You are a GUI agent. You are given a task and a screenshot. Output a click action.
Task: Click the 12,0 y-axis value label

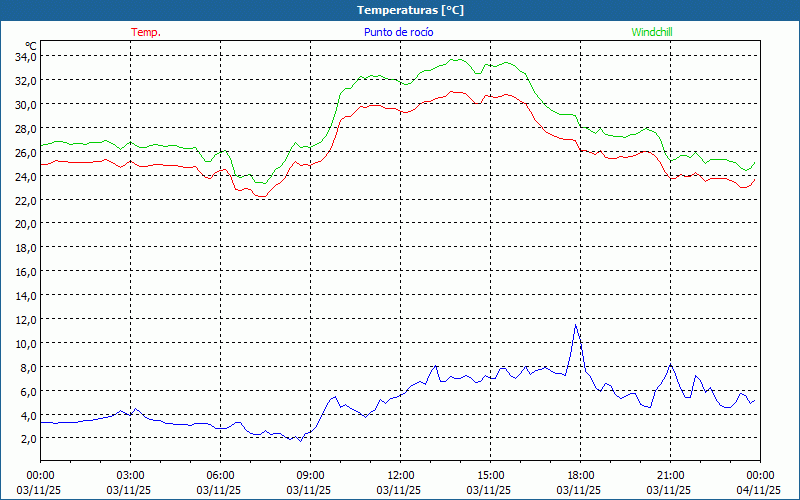pos(25,319)
